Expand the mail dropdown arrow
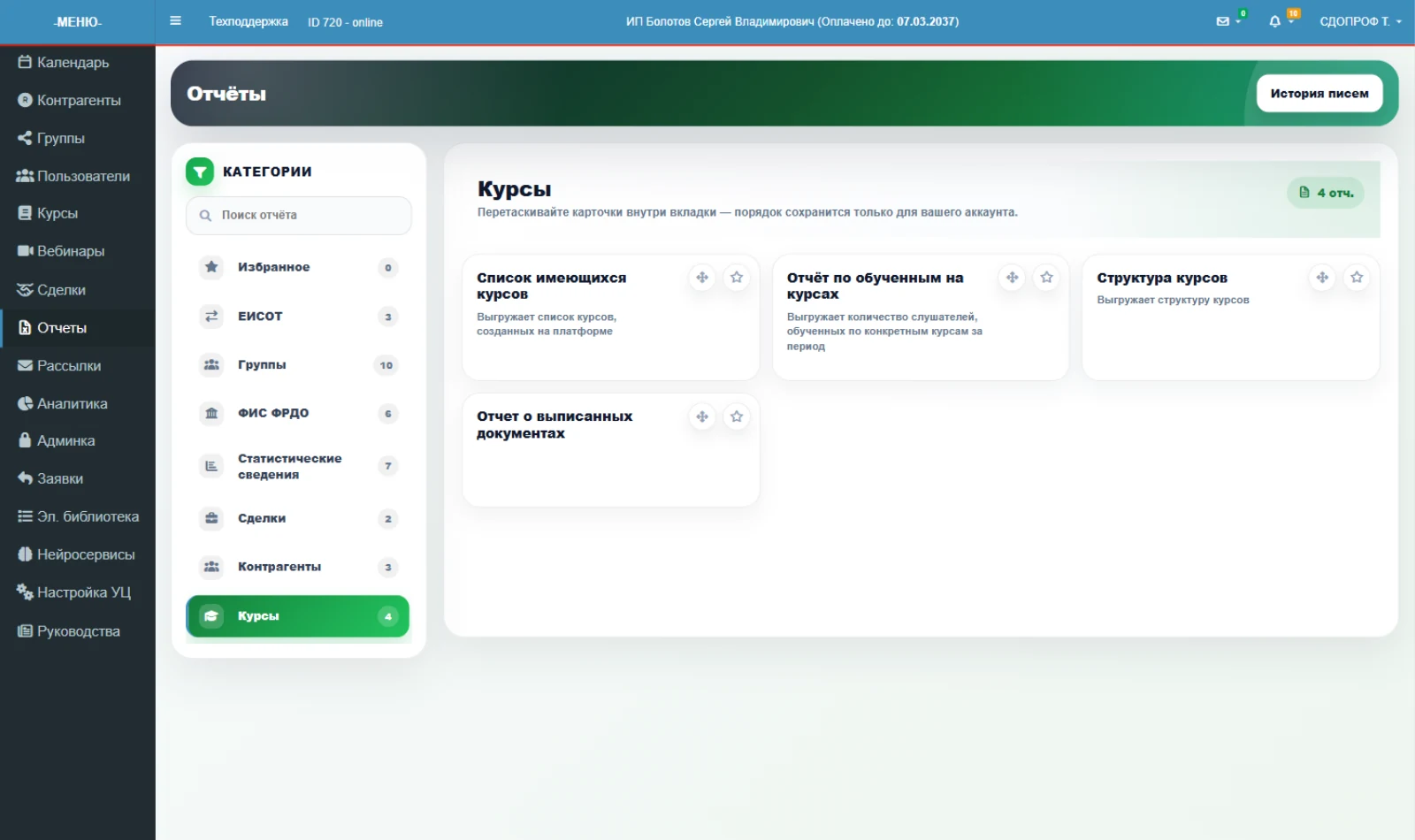 point(1238,22)
